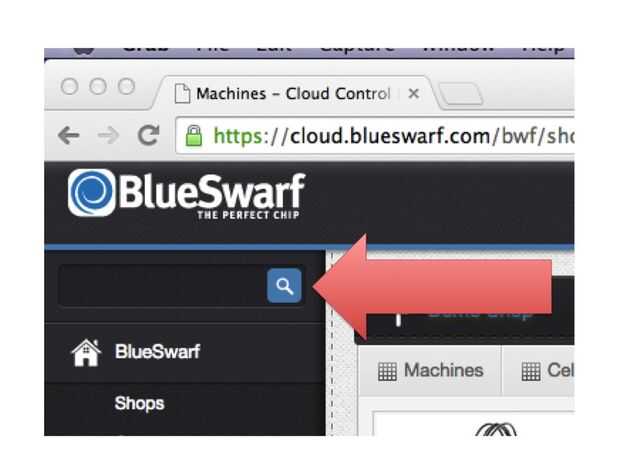Reload the page with refresh icon
The width and height of the screenshot is (620, 465).
(x=149, y=135)
